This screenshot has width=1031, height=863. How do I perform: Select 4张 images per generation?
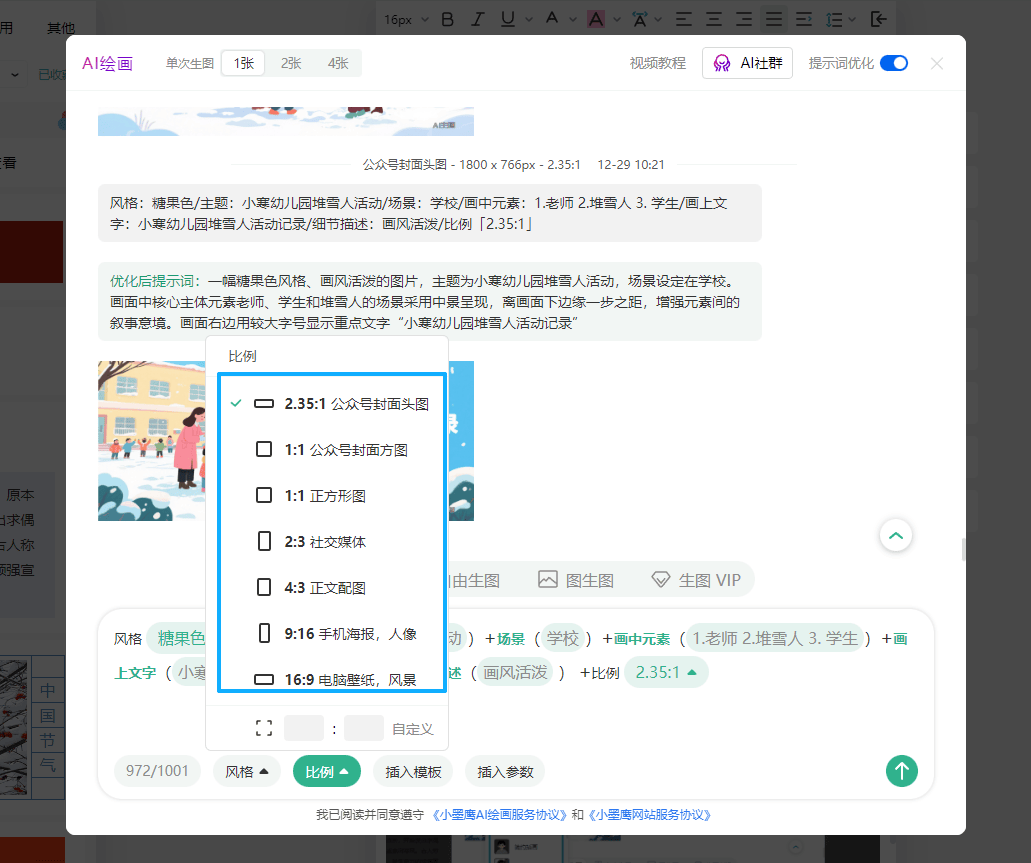click(x=338, y=63)
